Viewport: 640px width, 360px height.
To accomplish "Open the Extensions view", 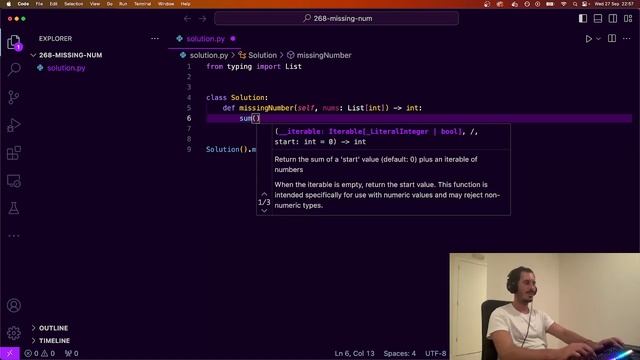I will (13, 153).
